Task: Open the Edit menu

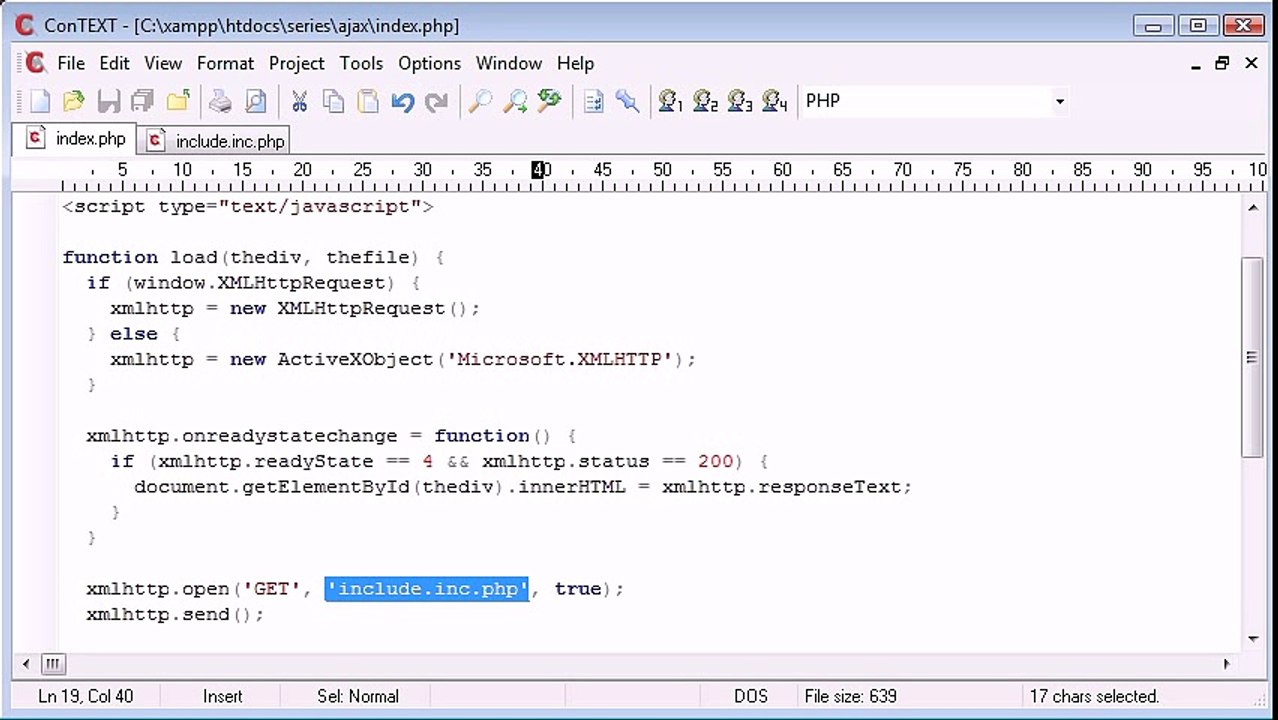Action: [x=114, y=63]
